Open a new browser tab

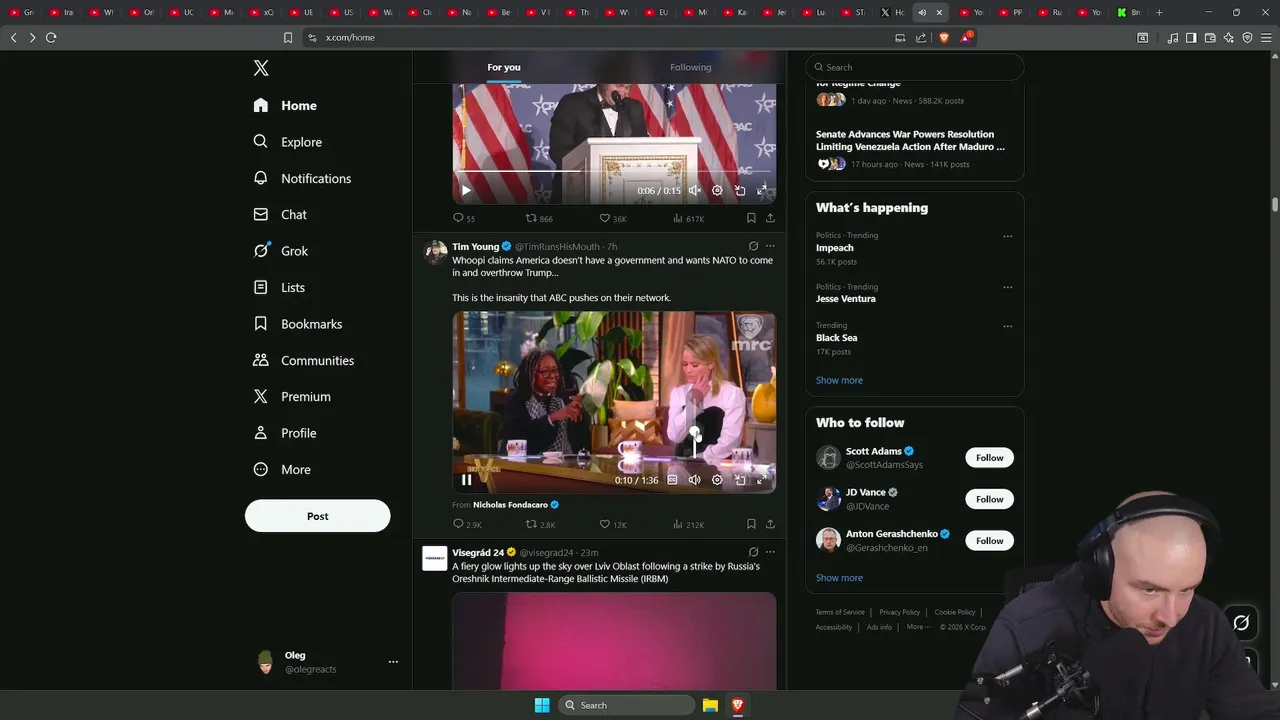click(x=1159, y=12)
